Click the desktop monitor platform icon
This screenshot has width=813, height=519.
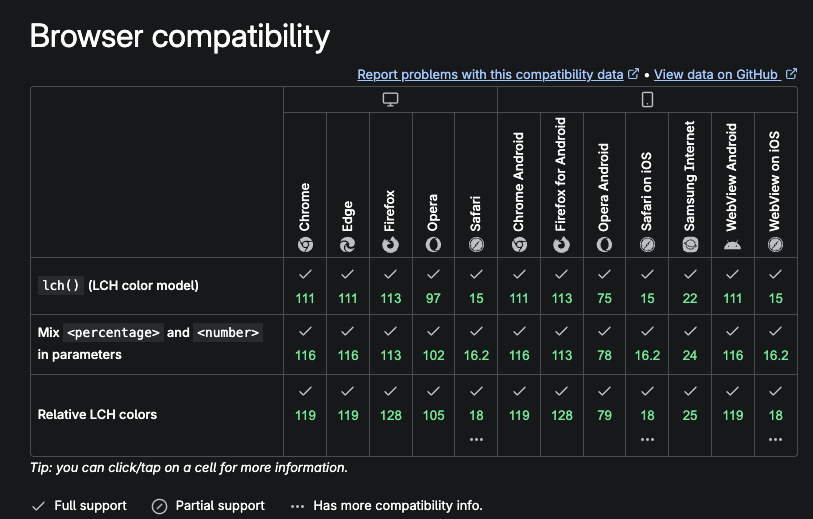click(390, 99)
